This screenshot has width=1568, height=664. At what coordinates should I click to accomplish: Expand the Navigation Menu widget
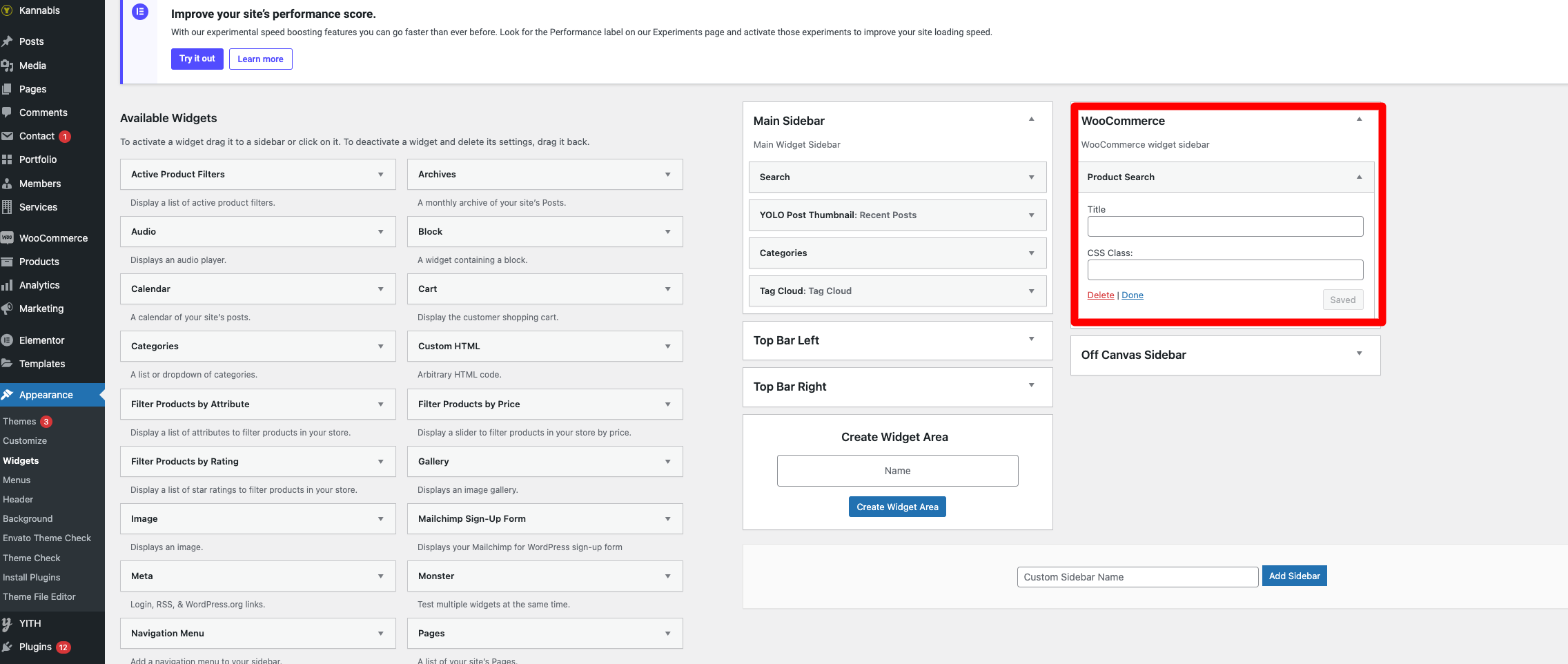pos(381,634)
